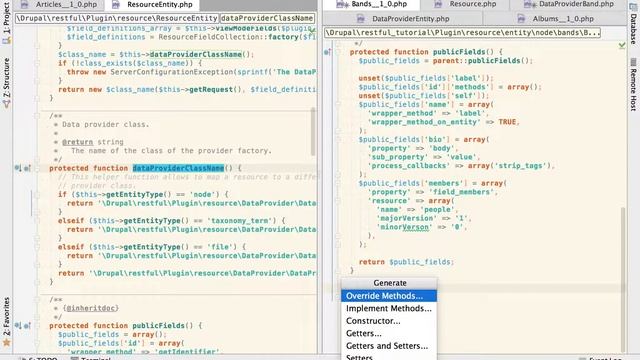Click the right editor green inspection checkmark
The width and height of the screenshot is (640, 360).
pos(622,46)
